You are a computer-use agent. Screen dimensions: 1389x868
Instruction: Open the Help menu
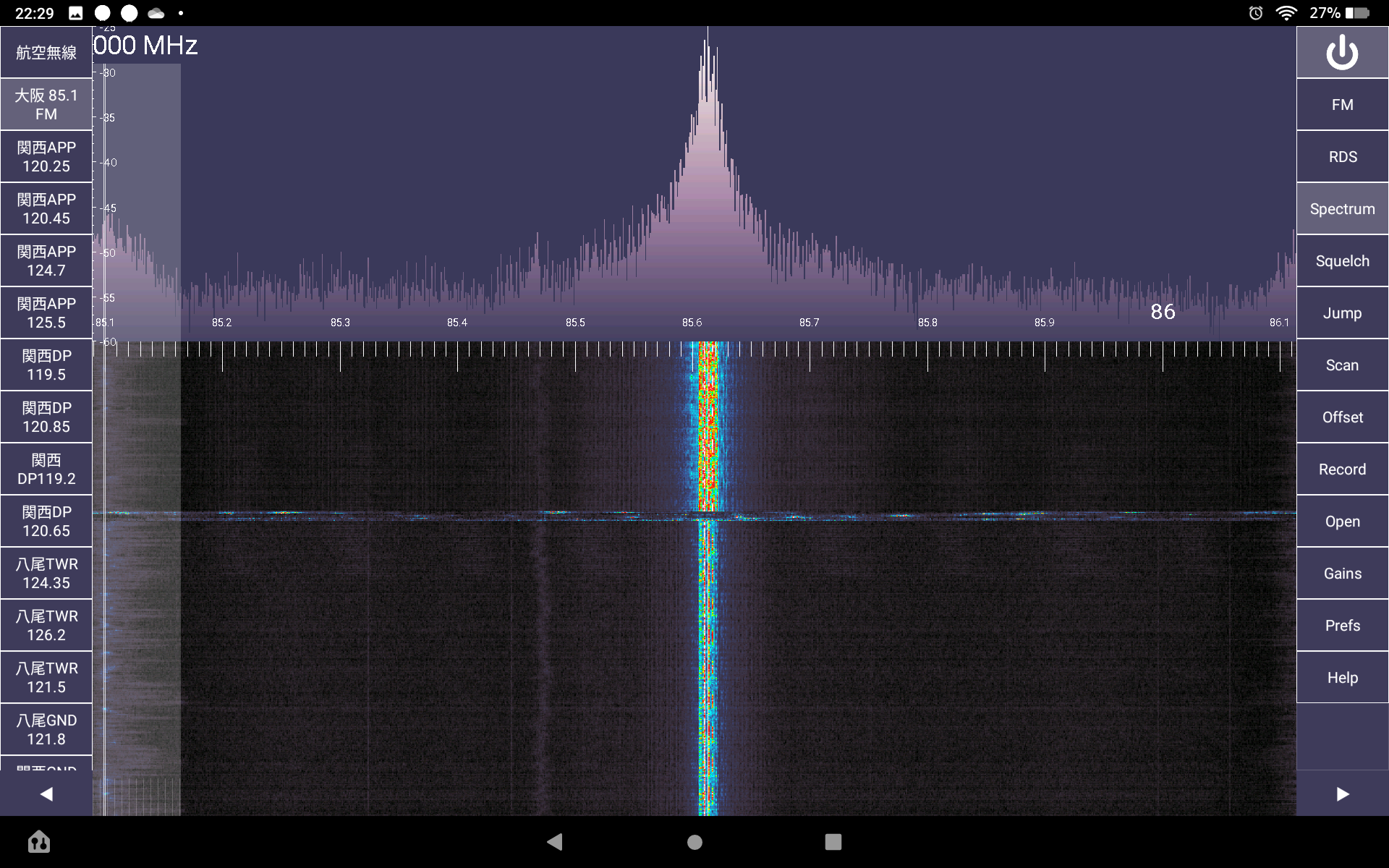1342,678
